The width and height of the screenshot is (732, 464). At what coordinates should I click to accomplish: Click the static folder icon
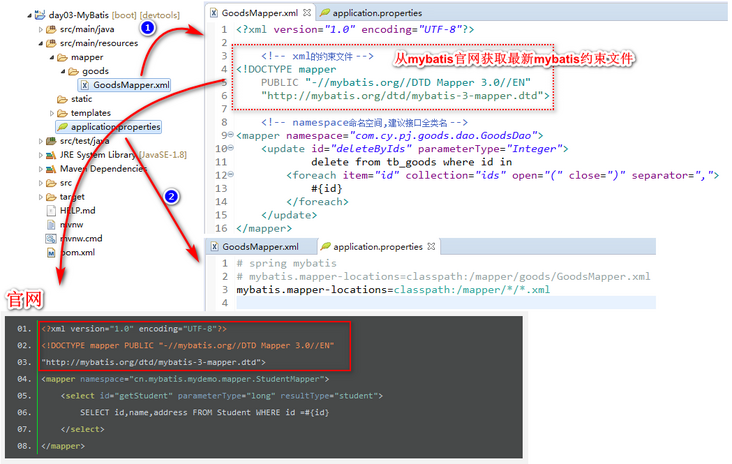62,99
